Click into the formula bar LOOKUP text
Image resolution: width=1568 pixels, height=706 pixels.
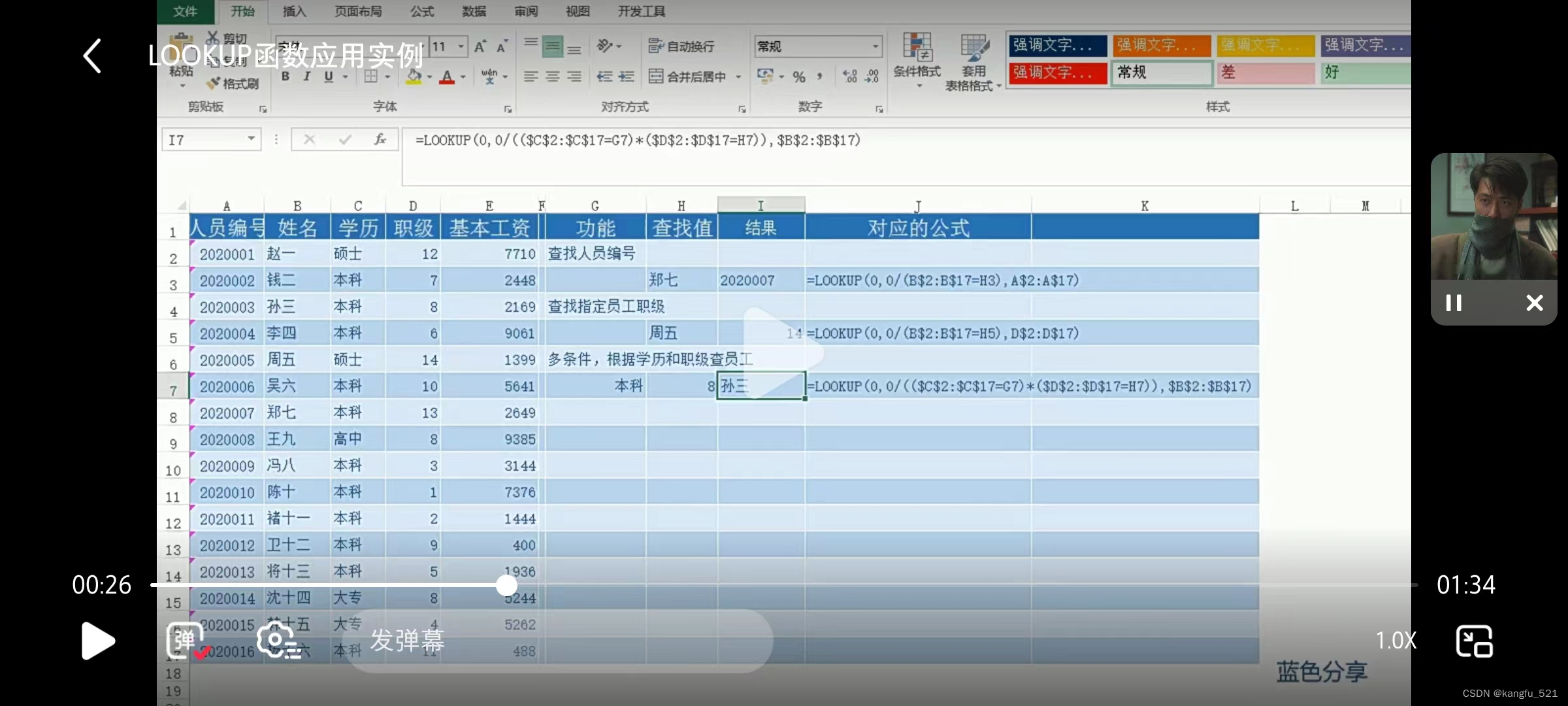[x=638, y=140]
